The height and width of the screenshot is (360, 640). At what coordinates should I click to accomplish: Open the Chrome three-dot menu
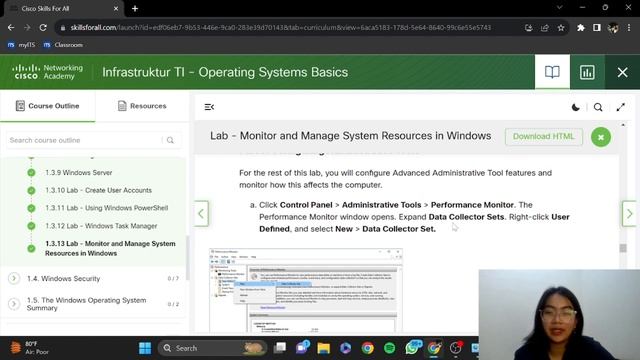(x=629, y=28)
